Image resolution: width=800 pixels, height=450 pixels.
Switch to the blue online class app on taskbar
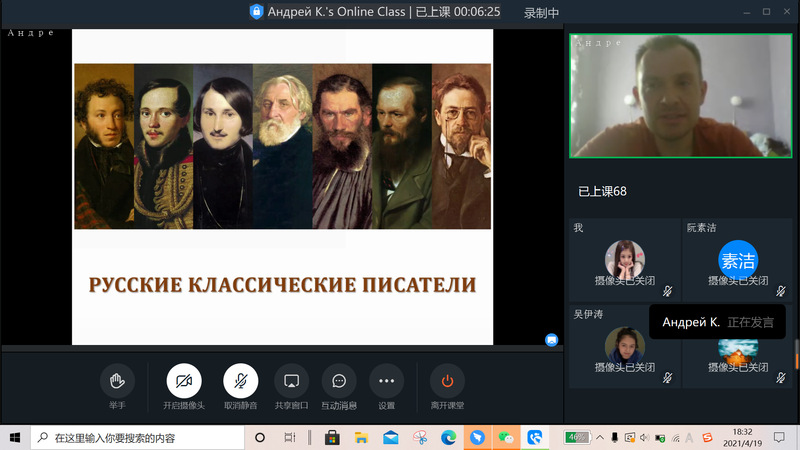[534, 438]
